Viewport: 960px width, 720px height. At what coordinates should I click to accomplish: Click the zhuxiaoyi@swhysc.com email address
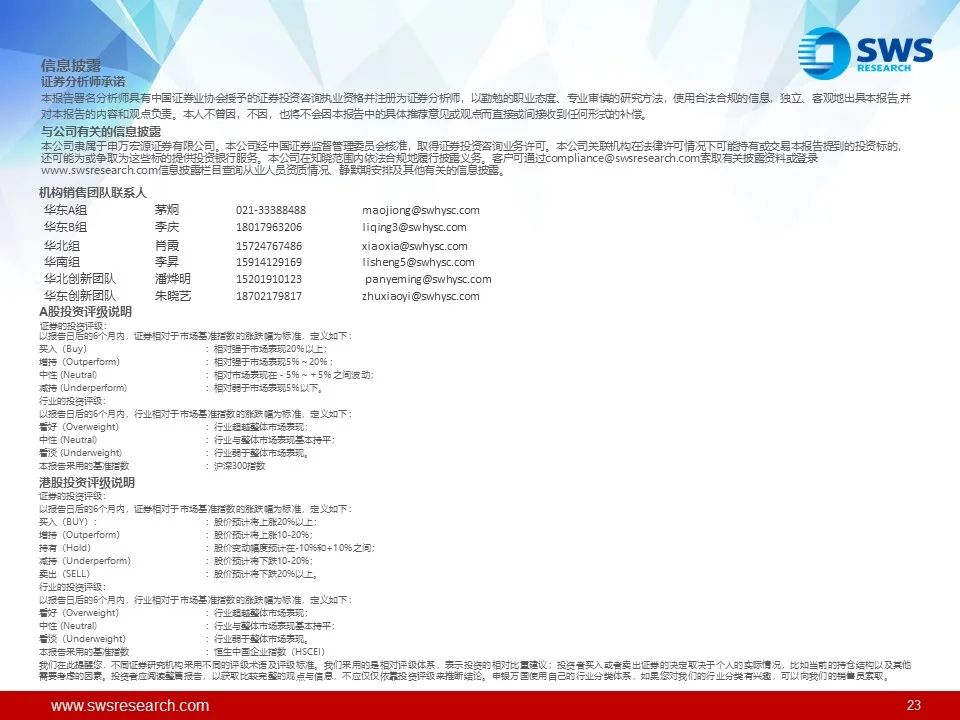(421, 296)
